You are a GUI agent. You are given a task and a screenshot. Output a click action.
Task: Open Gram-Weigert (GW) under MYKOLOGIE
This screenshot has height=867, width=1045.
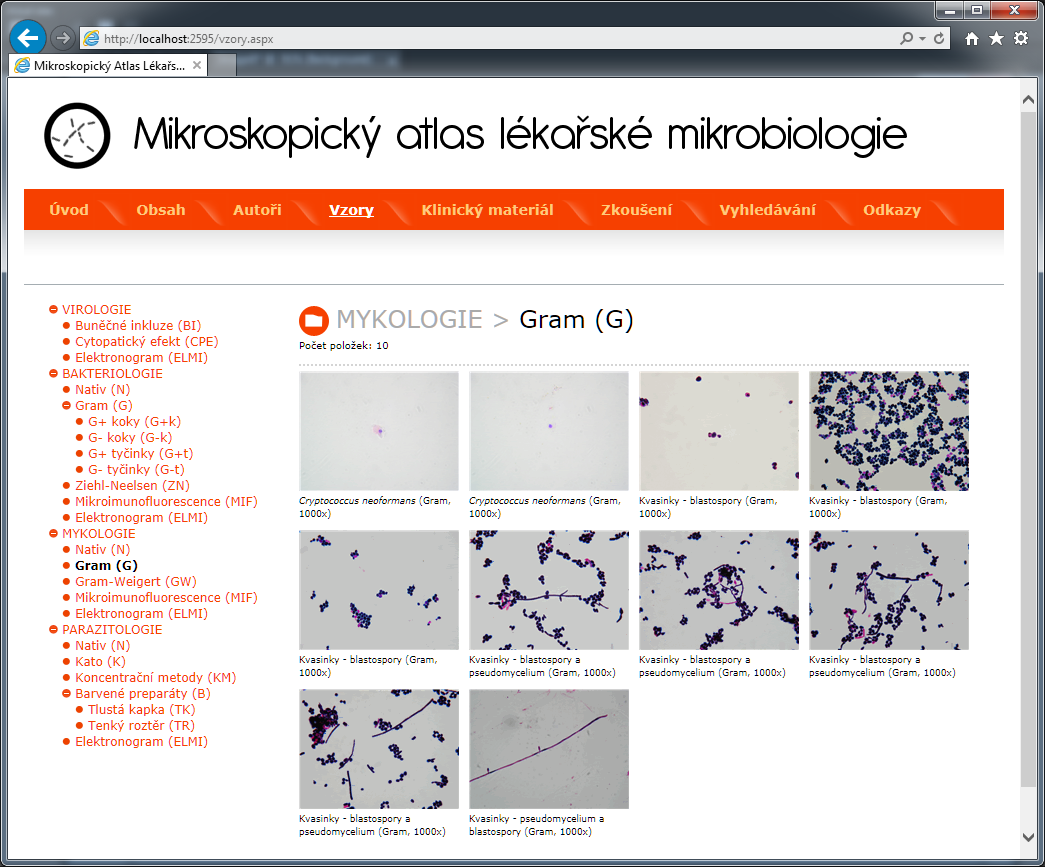[x=135, y=582]
